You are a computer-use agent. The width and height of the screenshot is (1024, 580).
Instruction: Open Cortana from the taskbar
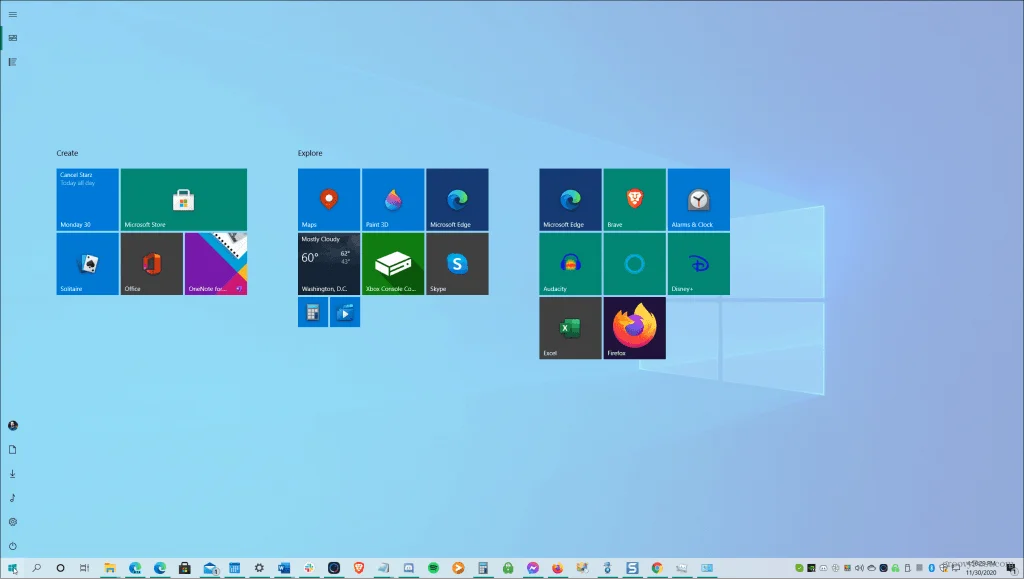click(60, 568)
